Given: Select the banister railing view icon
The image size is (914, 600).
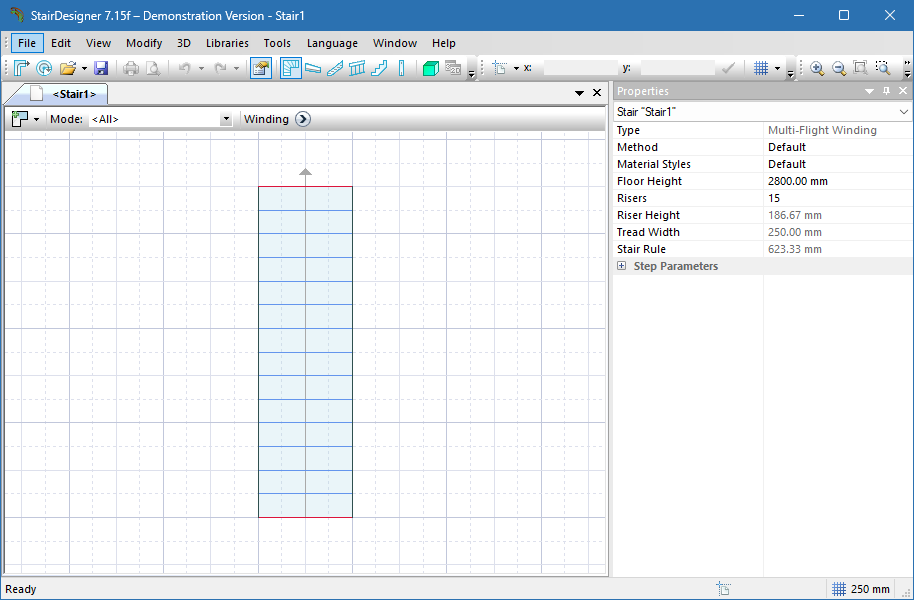Looking at the screenshot, I should pos(357,68).
